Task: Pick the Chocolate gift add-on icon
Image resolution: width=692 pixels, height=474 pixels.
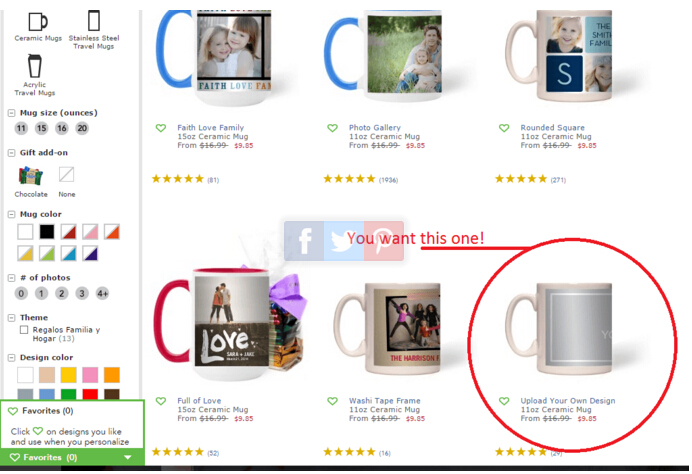Action: [30, 176]
